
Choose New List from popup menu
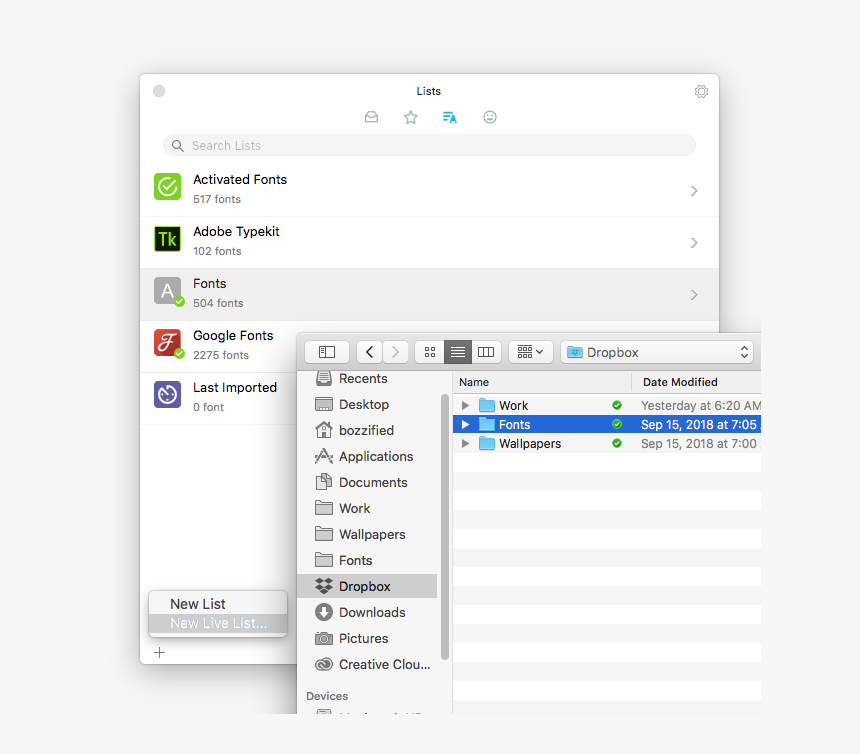[218, 604]
